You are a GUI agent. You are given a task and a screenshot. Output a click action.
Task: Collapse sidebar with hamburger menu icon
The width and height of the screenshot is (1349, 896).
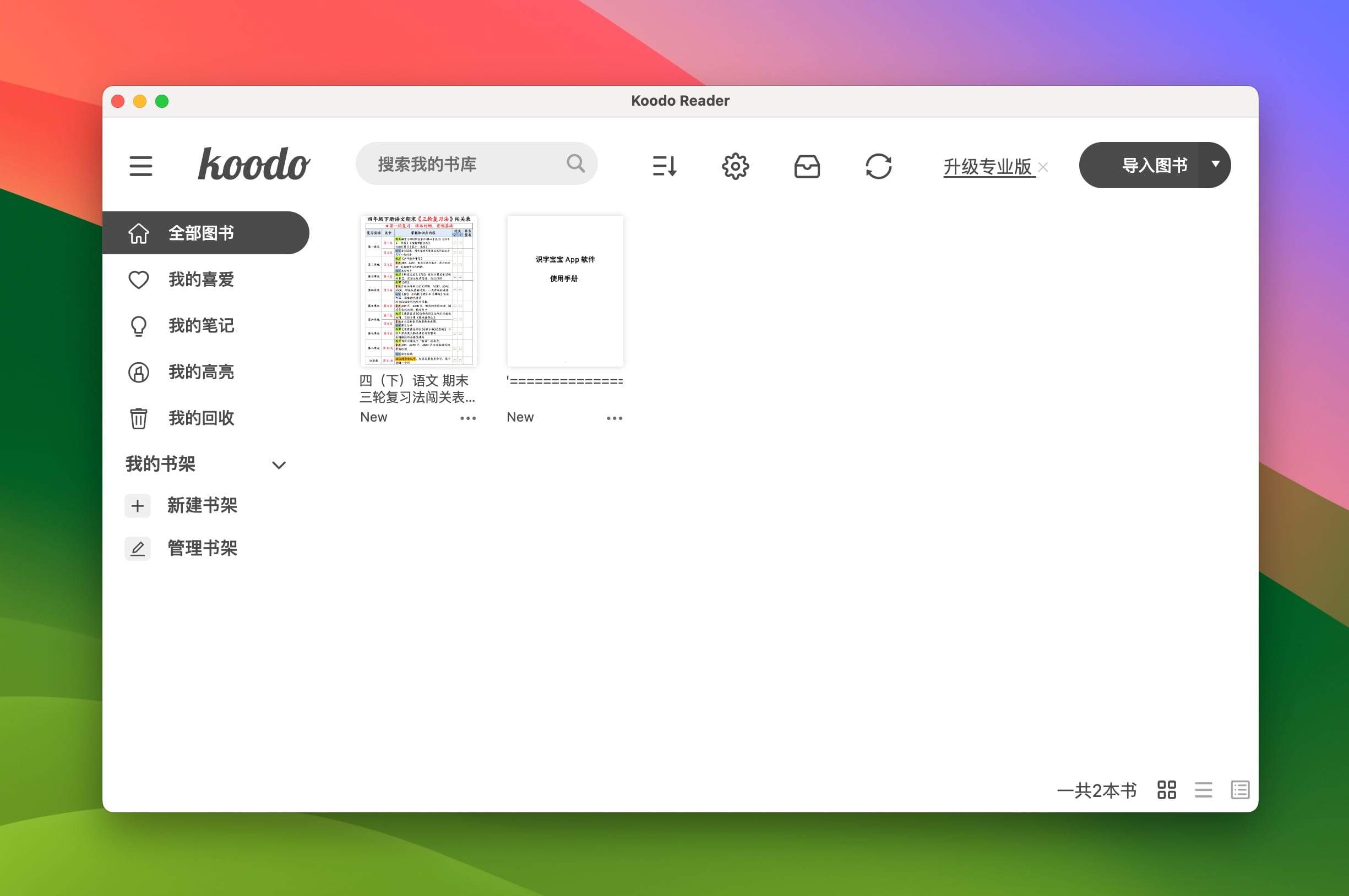[x=140, y=166]
